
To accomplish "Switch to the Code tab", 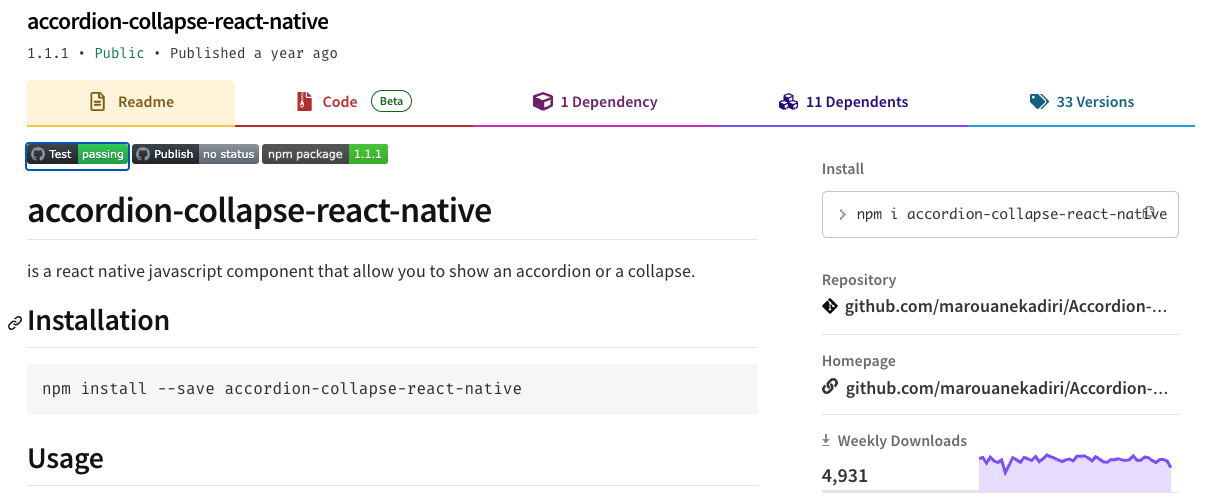I will pos(354,102).
